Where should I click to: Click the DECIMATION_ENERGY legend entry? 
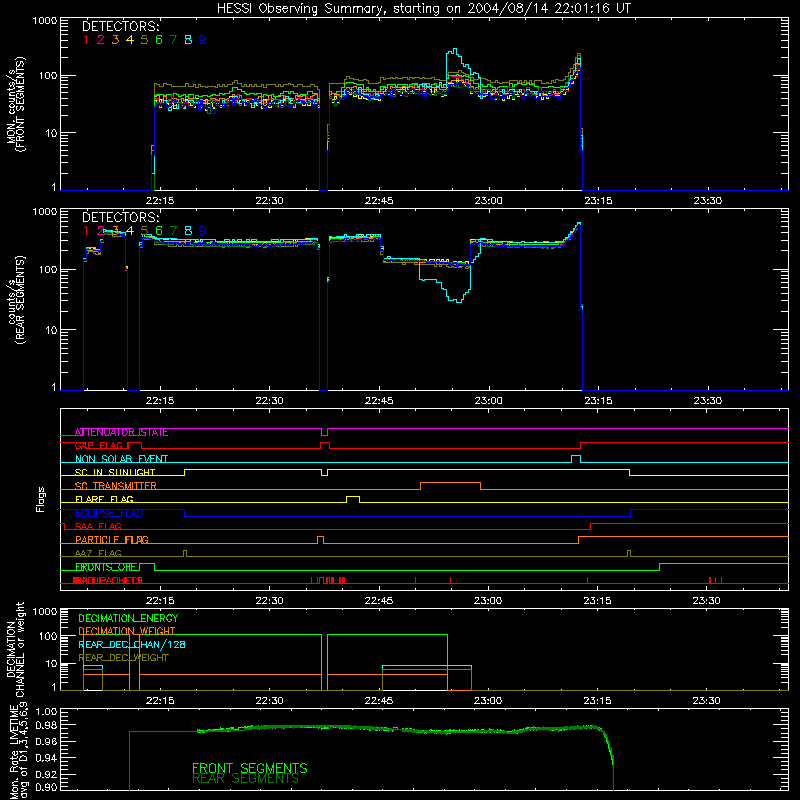[x=128, y=618]
